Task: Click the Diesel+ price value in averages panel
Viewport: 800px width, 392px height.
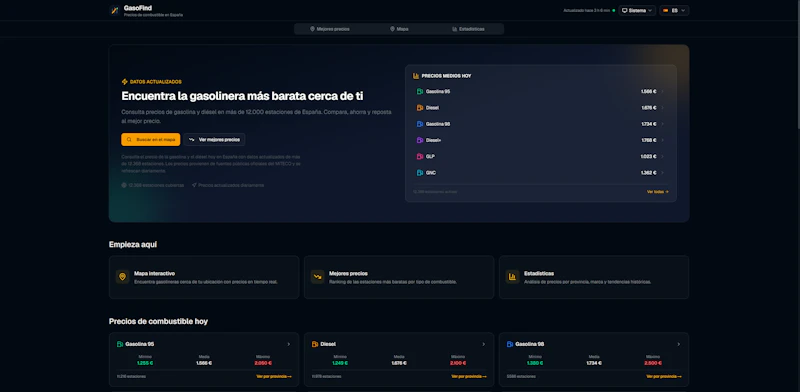Action: (648, 140)
